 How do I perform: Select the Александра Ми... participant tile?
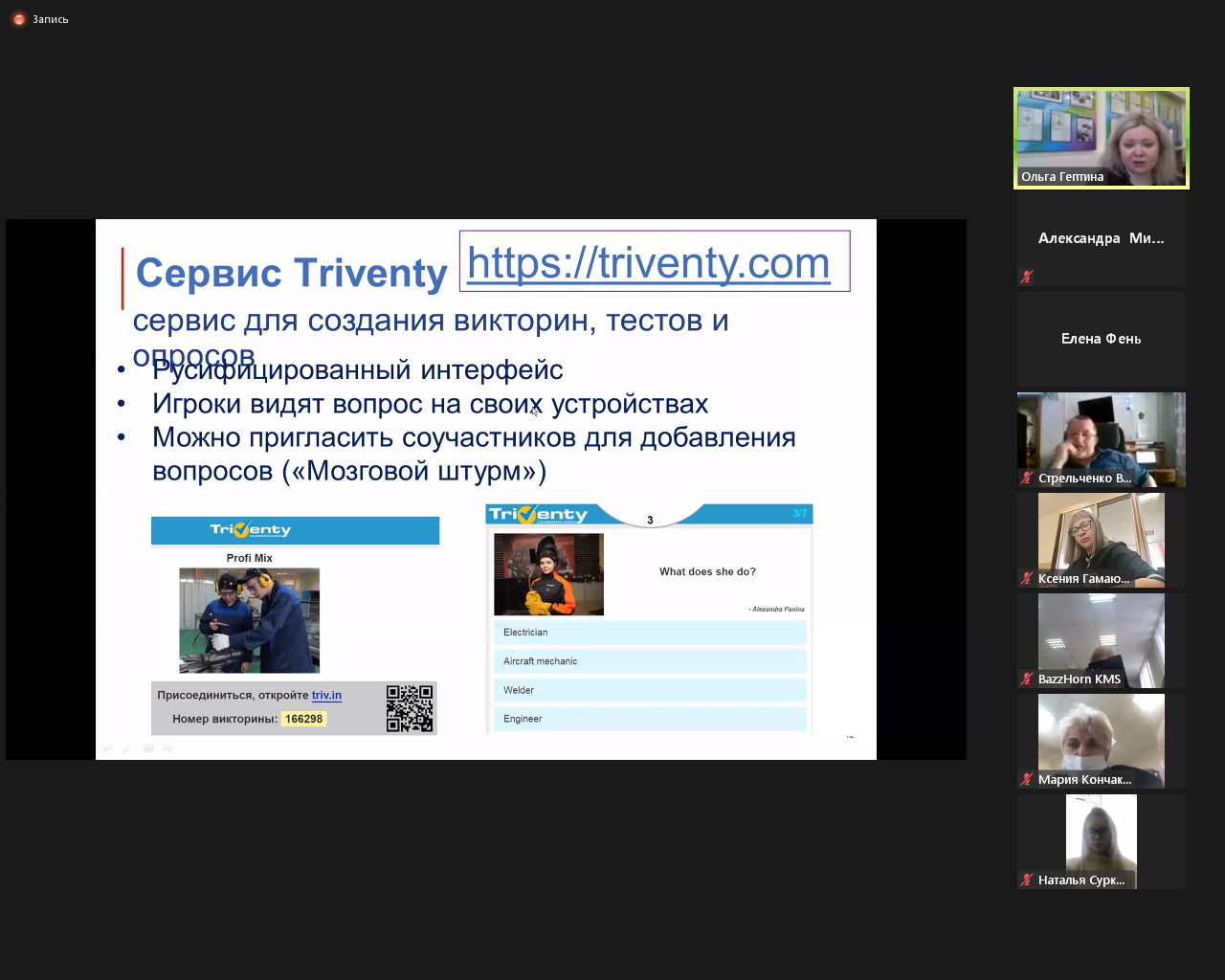pos(1102,239)
